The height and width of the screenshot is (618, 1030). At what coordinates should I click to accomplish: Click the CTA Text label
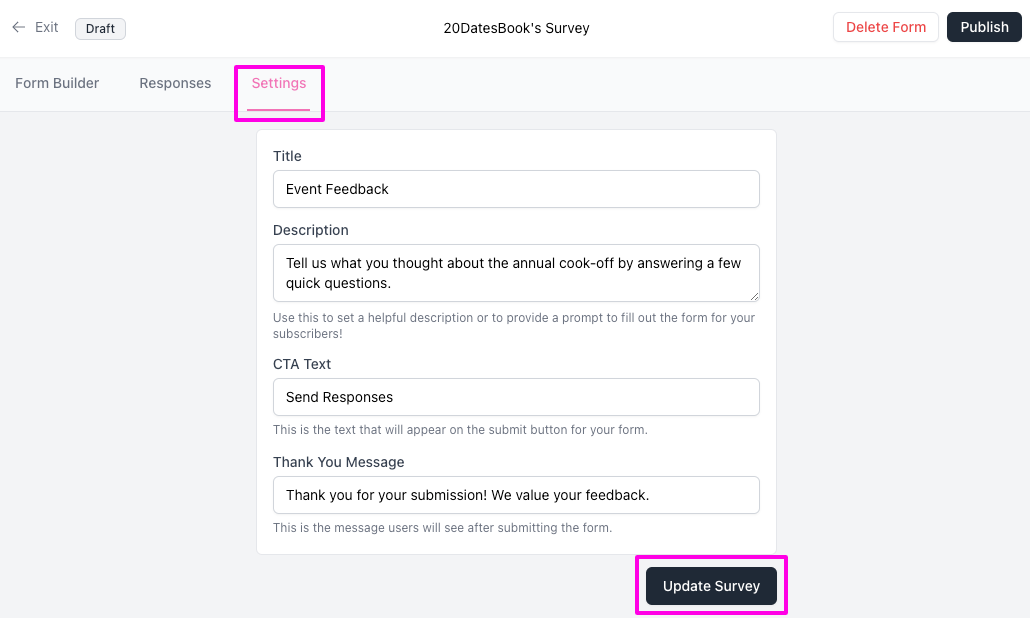[302, 364]
